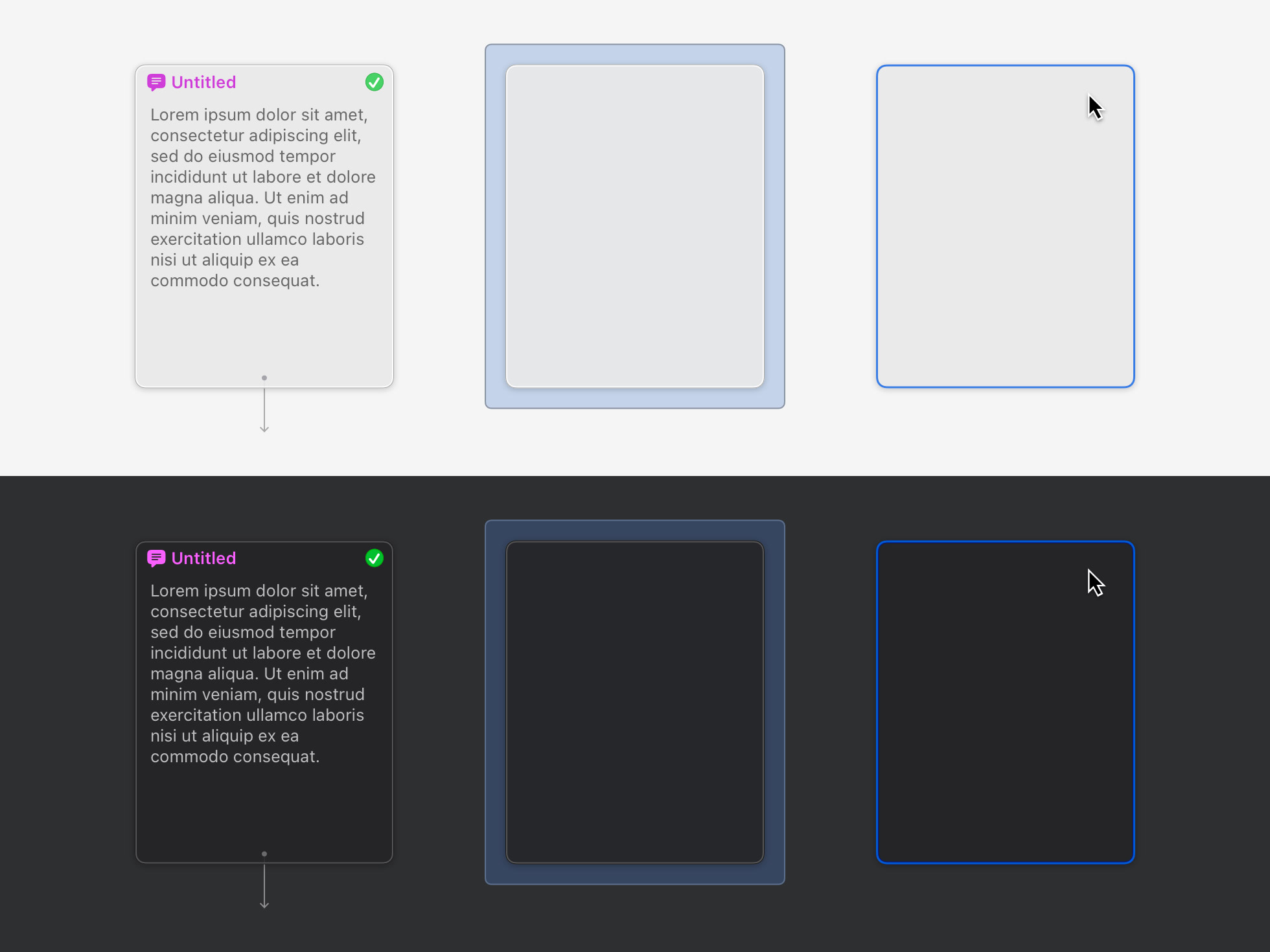Viewport: 1270px width, 952px height.
Task: Click the light blue selection frame border
Action: coord(496,227)
